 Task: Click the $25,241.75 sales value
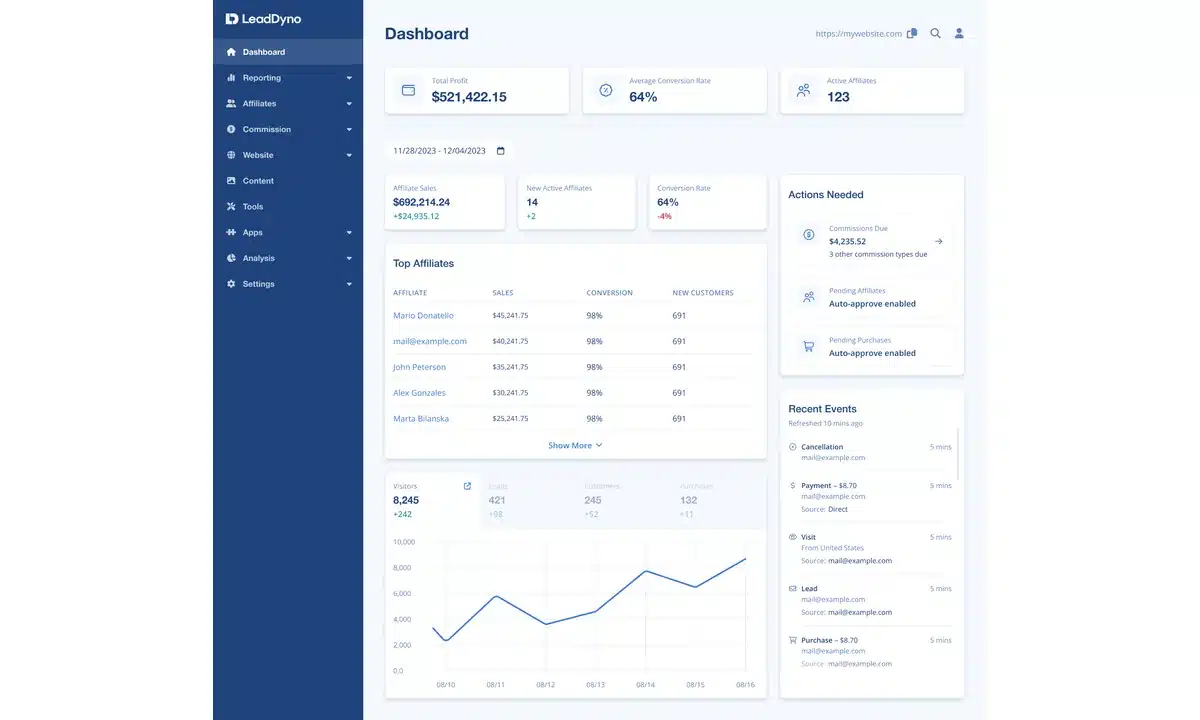pyautogui.click(x=511, y=419)
